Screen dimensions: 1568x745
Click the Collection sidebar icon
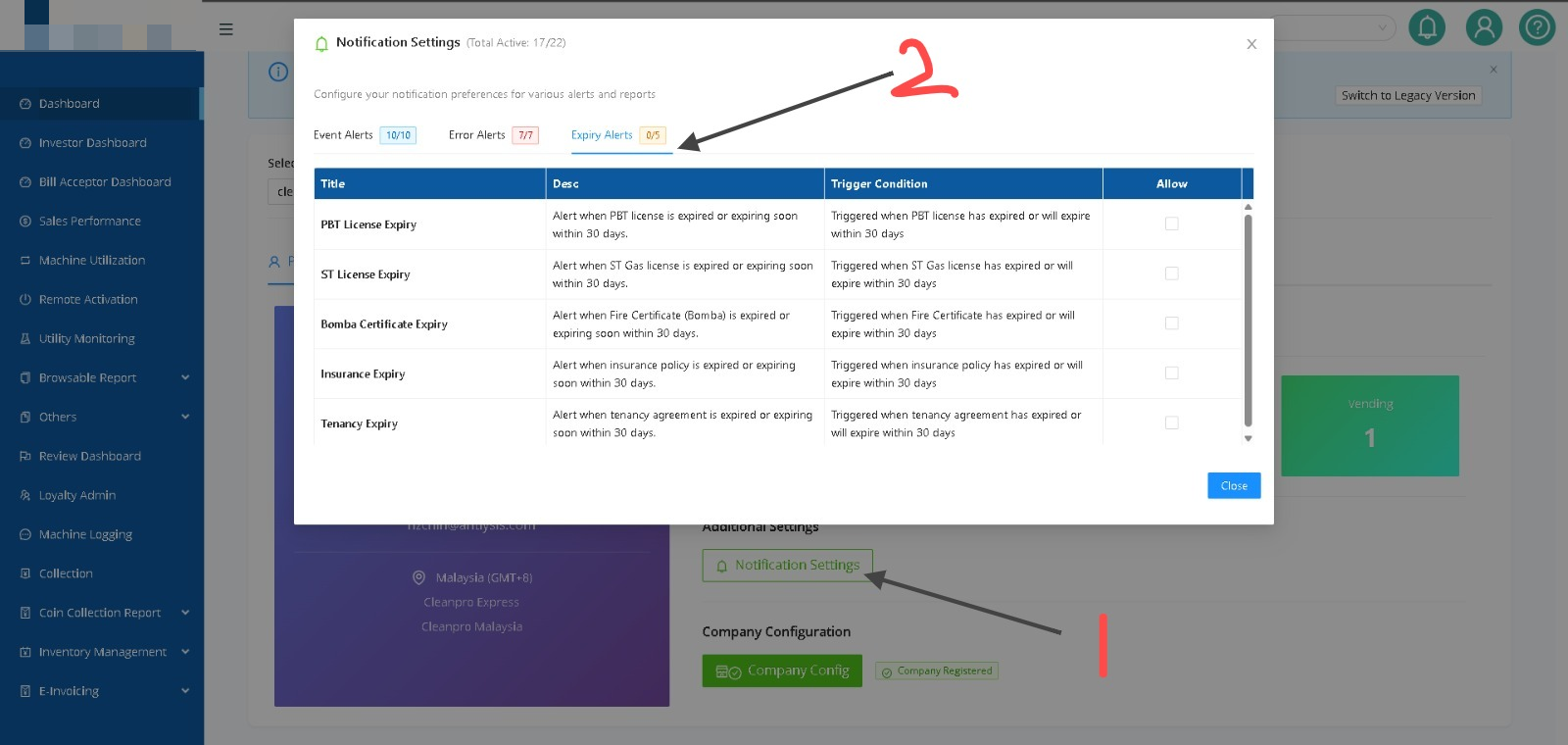25,574
